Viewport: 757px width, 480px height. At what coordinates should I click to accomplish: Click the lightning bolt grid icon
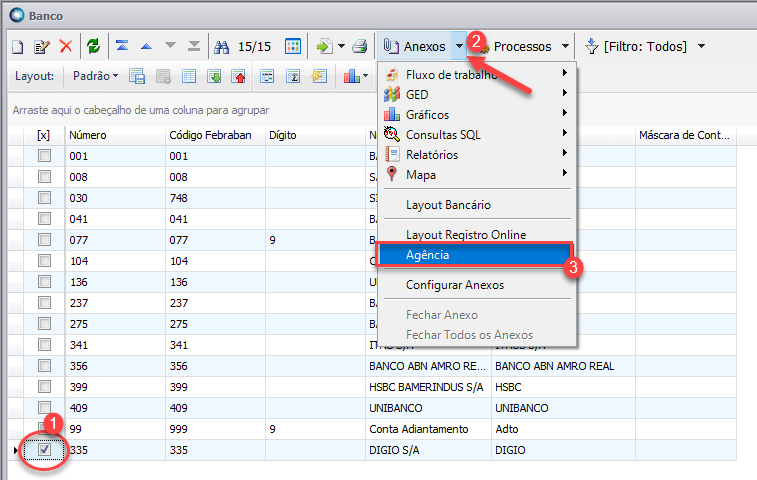tap(319, 76)
